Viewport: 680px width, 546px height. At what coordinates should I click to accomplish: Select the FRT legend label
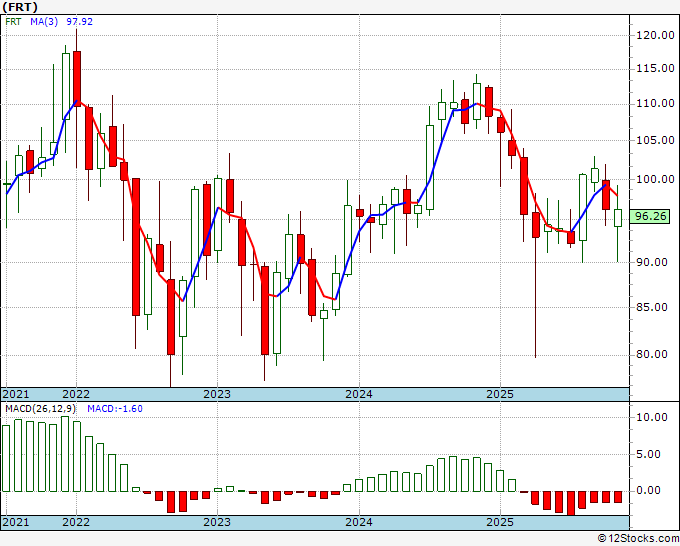click(x=13, y=22)
